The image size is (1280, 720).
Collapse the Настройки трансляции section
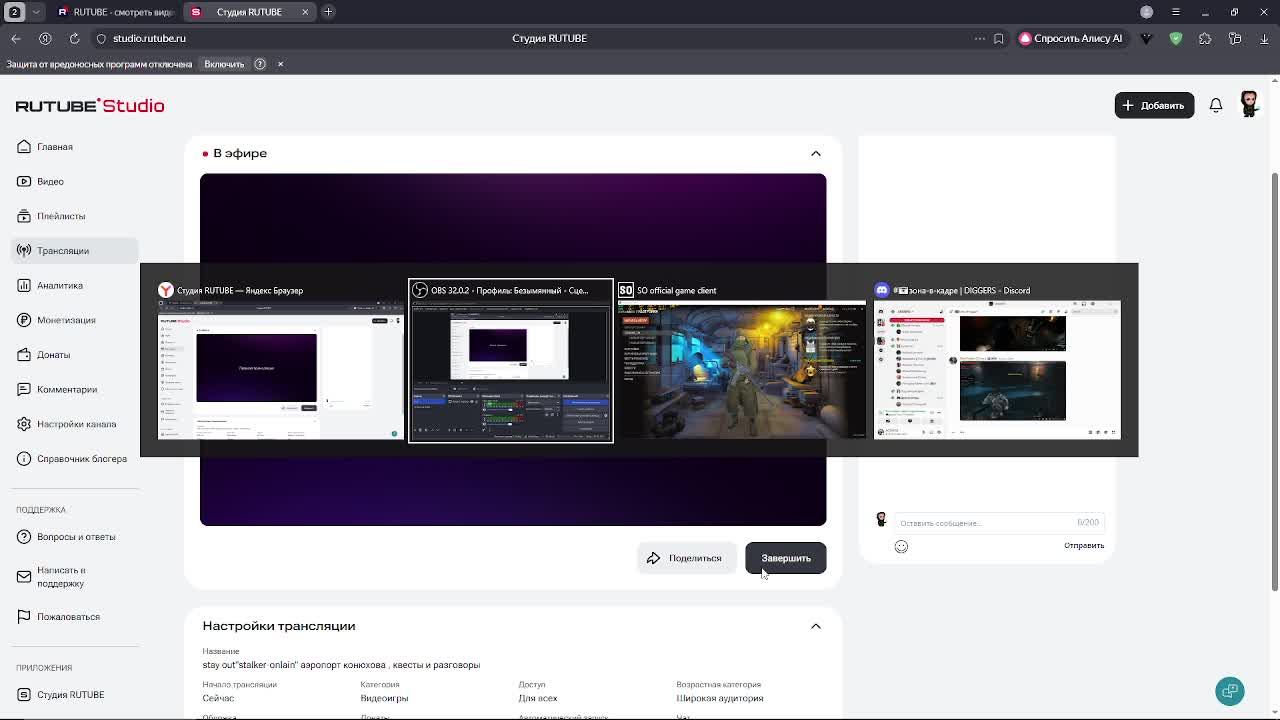(815, 626)
